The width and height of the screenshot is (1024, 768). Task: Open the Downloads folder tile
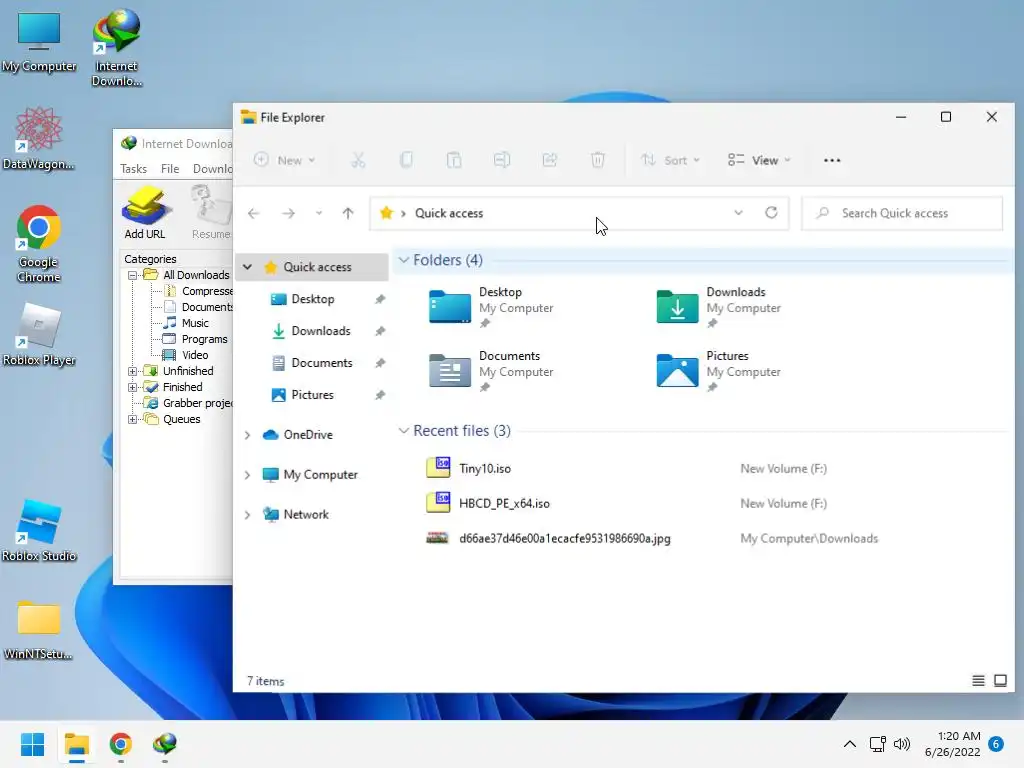click(718, 307)
